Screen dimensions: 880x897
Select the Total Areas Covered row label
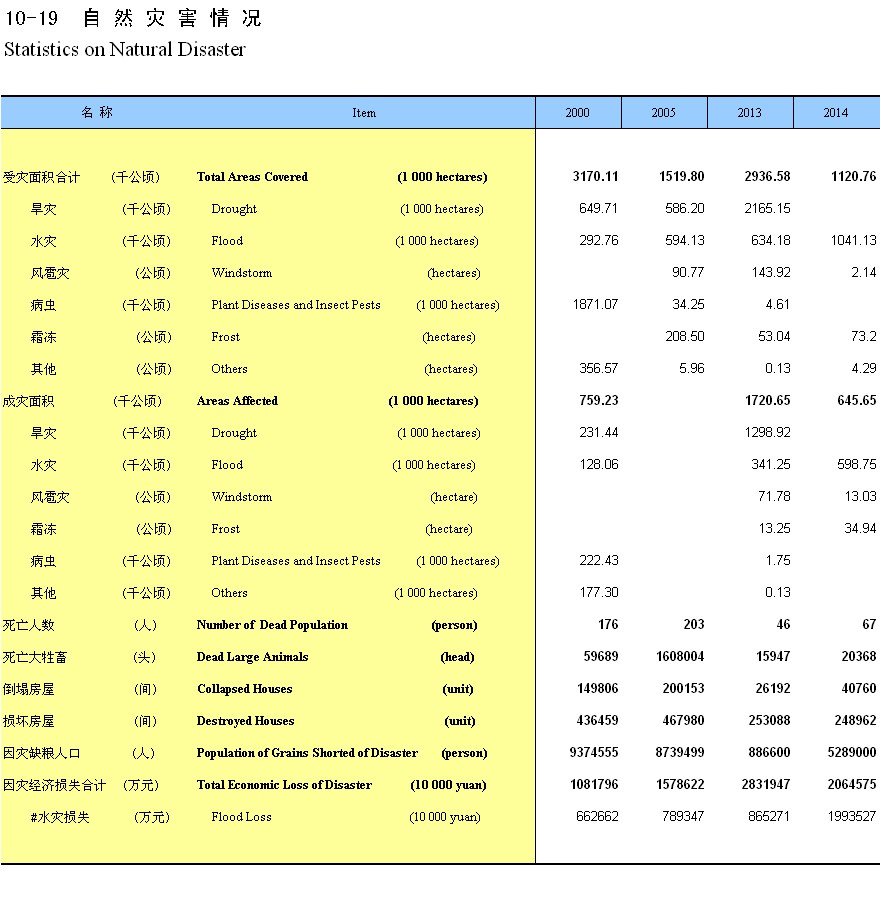tap(252, 177)
